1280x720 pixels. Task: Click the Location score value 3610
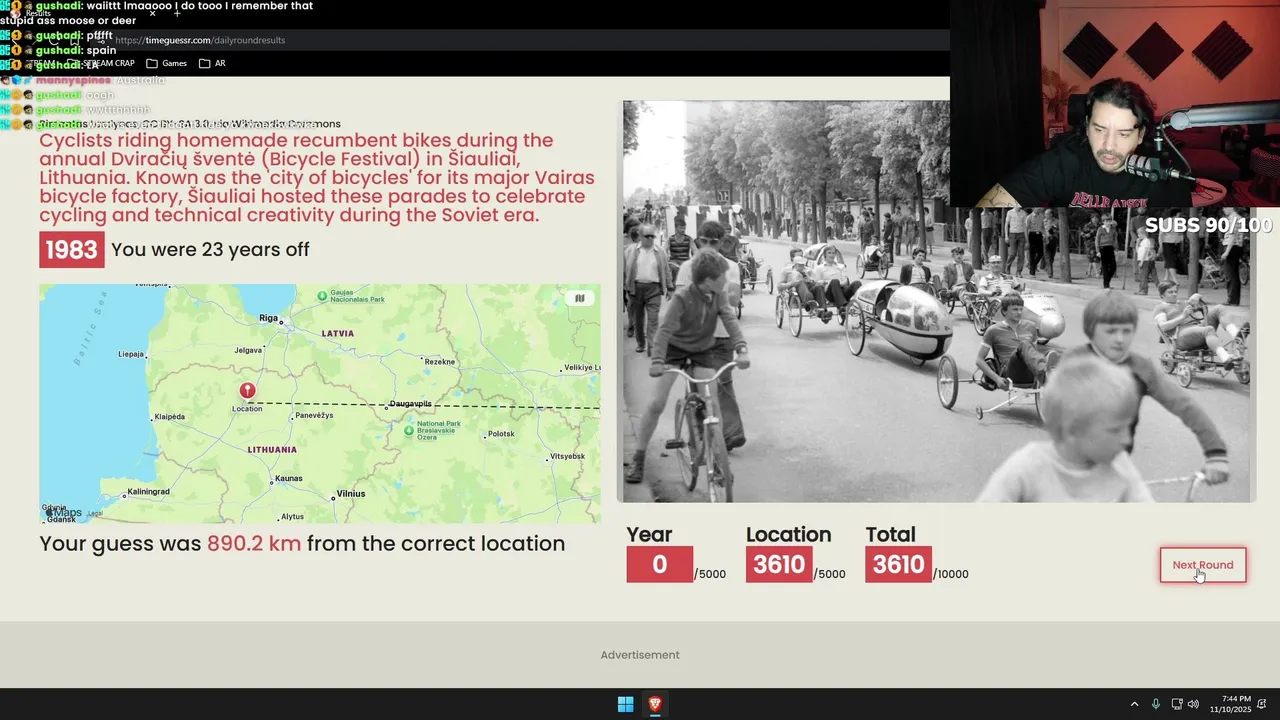click(x=779, y=565)
